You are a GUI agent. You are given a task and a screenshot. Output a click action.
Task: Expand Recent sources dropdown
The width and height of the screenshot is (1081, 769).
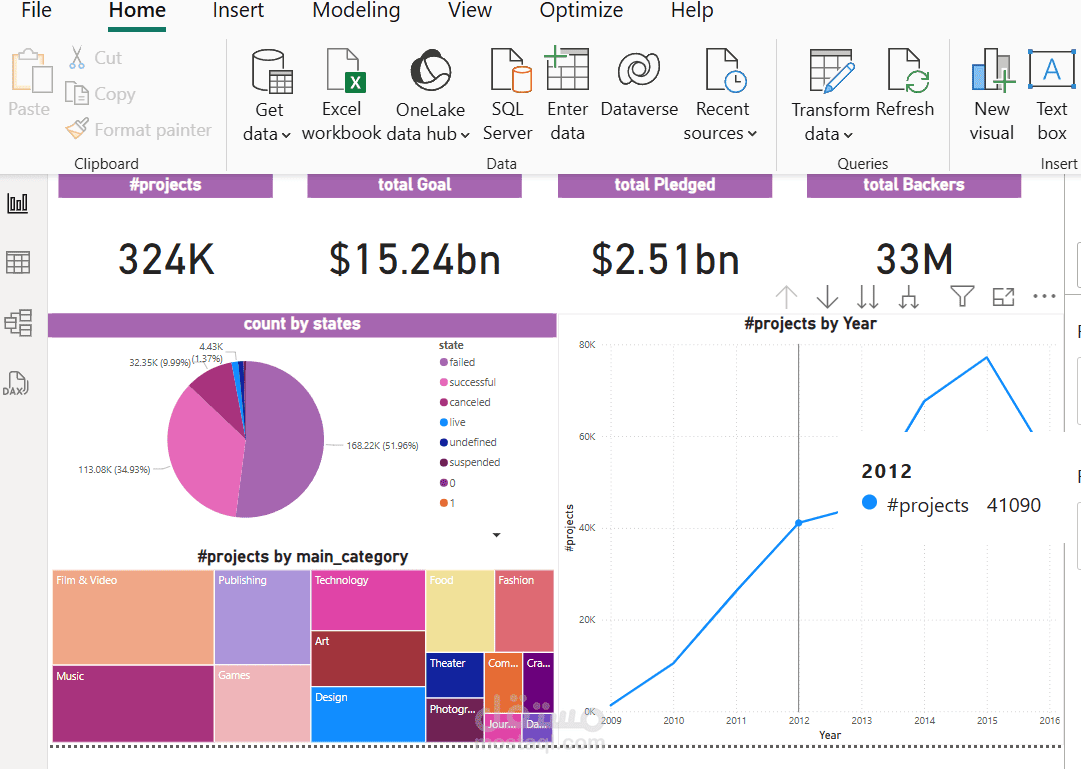pyautogui.click(x=752, y=134)
